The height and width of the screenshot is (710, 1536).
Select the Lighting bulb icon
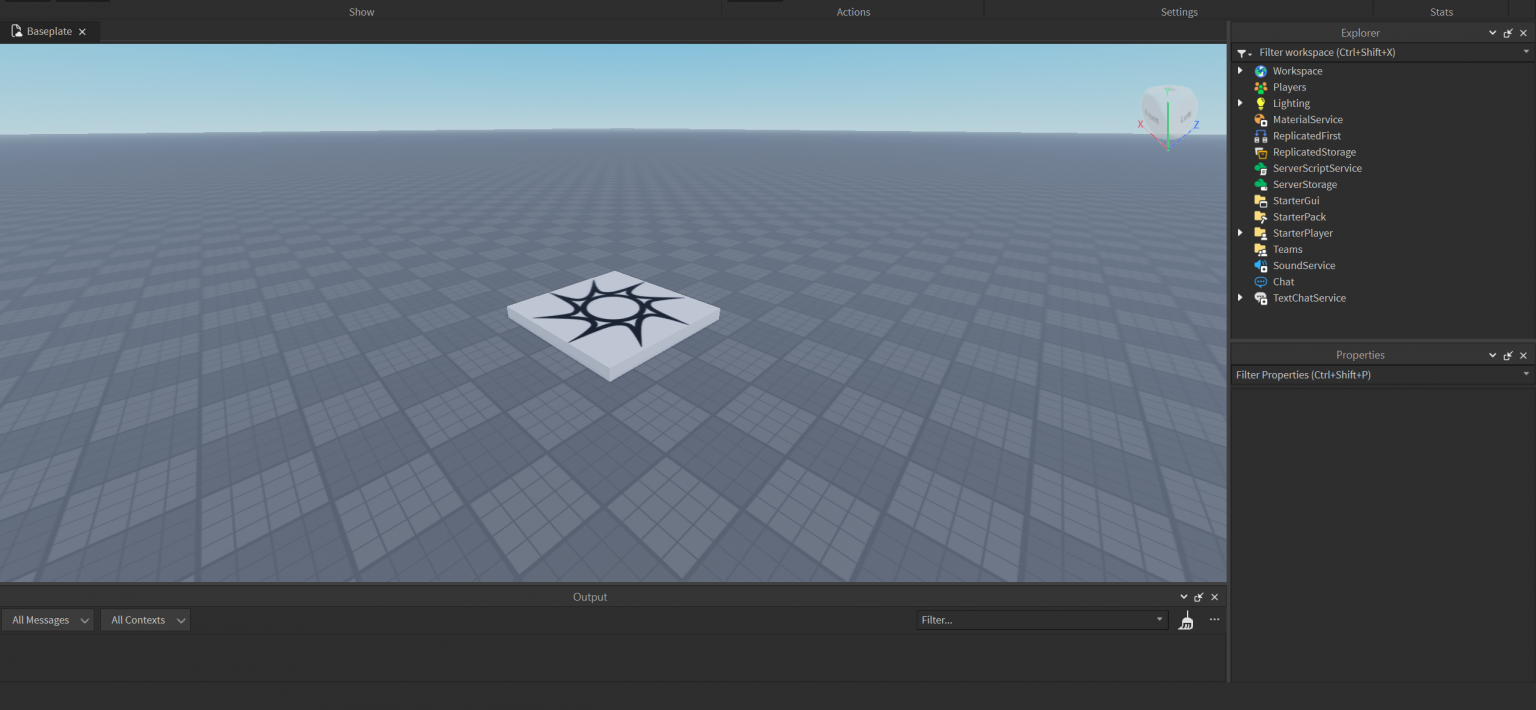coord(1261,103)
